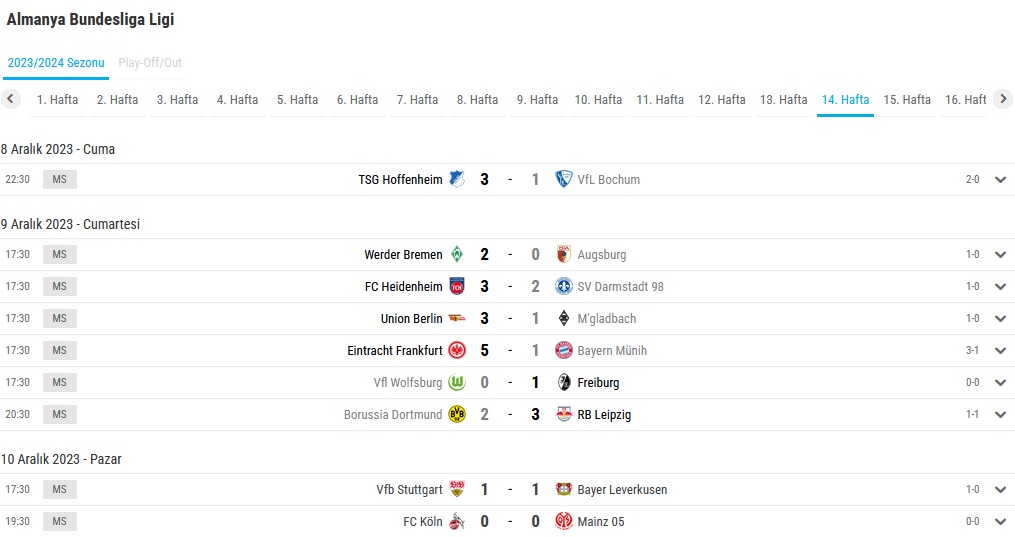Expand the Eintracht Frankfurt match row chevron
The image size is (1015, 537).
1001,351
